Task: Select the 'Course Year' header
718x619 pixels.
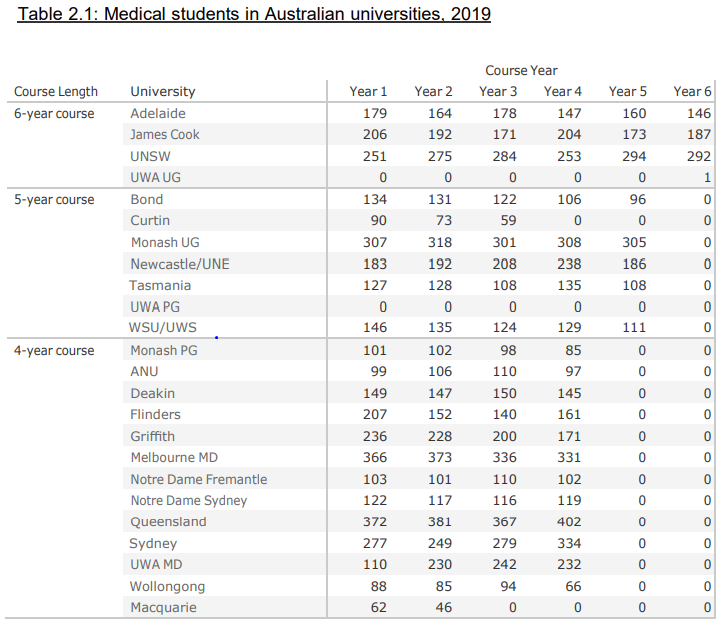Action: (521, 71)
